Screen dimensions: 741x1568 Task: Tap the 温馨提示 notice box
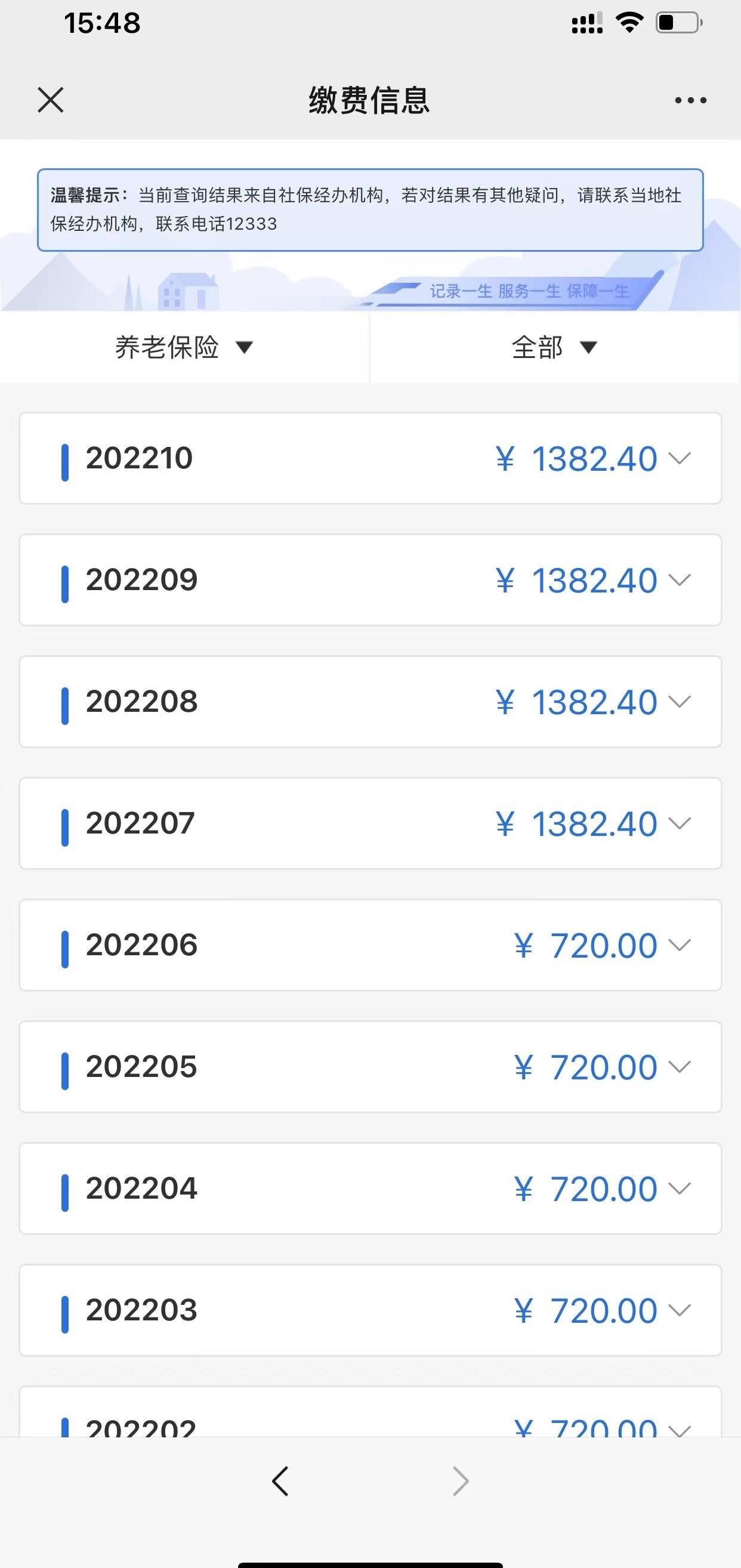[370, 210]
